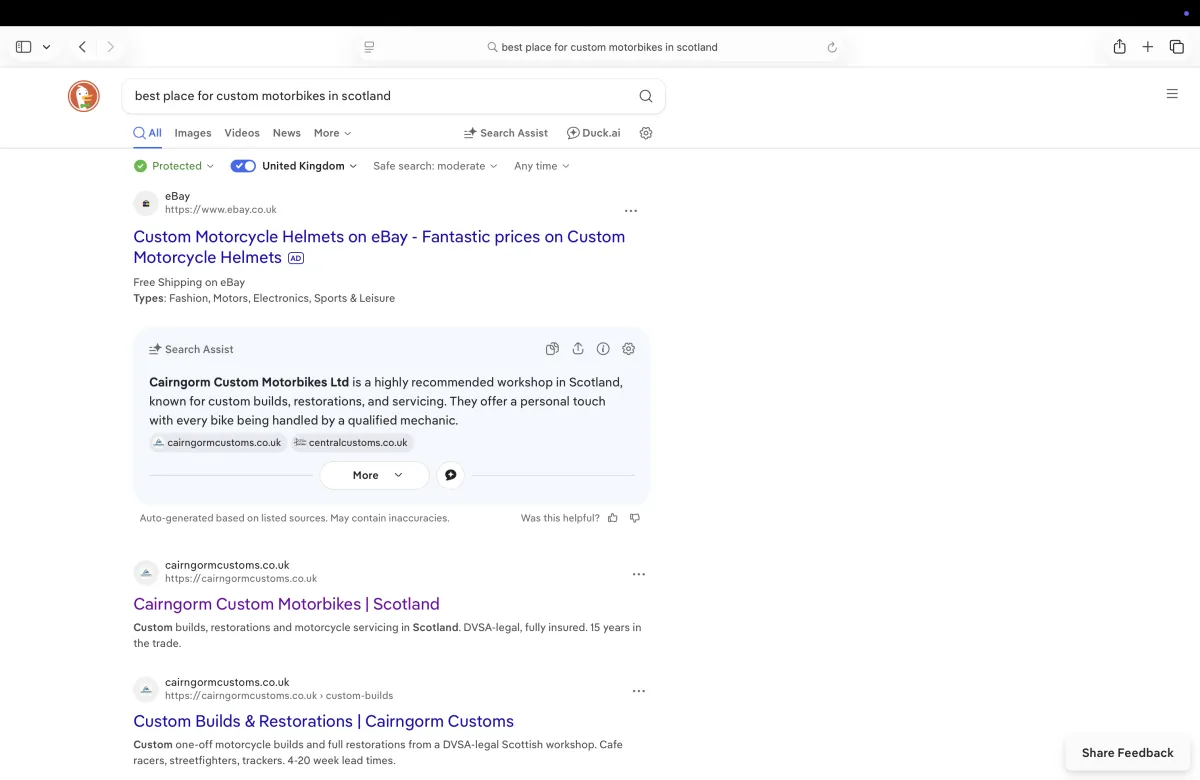This screenshot has width=1200, height=780.
Task: Open the Duck.ai chat
Action: (594, 133)
